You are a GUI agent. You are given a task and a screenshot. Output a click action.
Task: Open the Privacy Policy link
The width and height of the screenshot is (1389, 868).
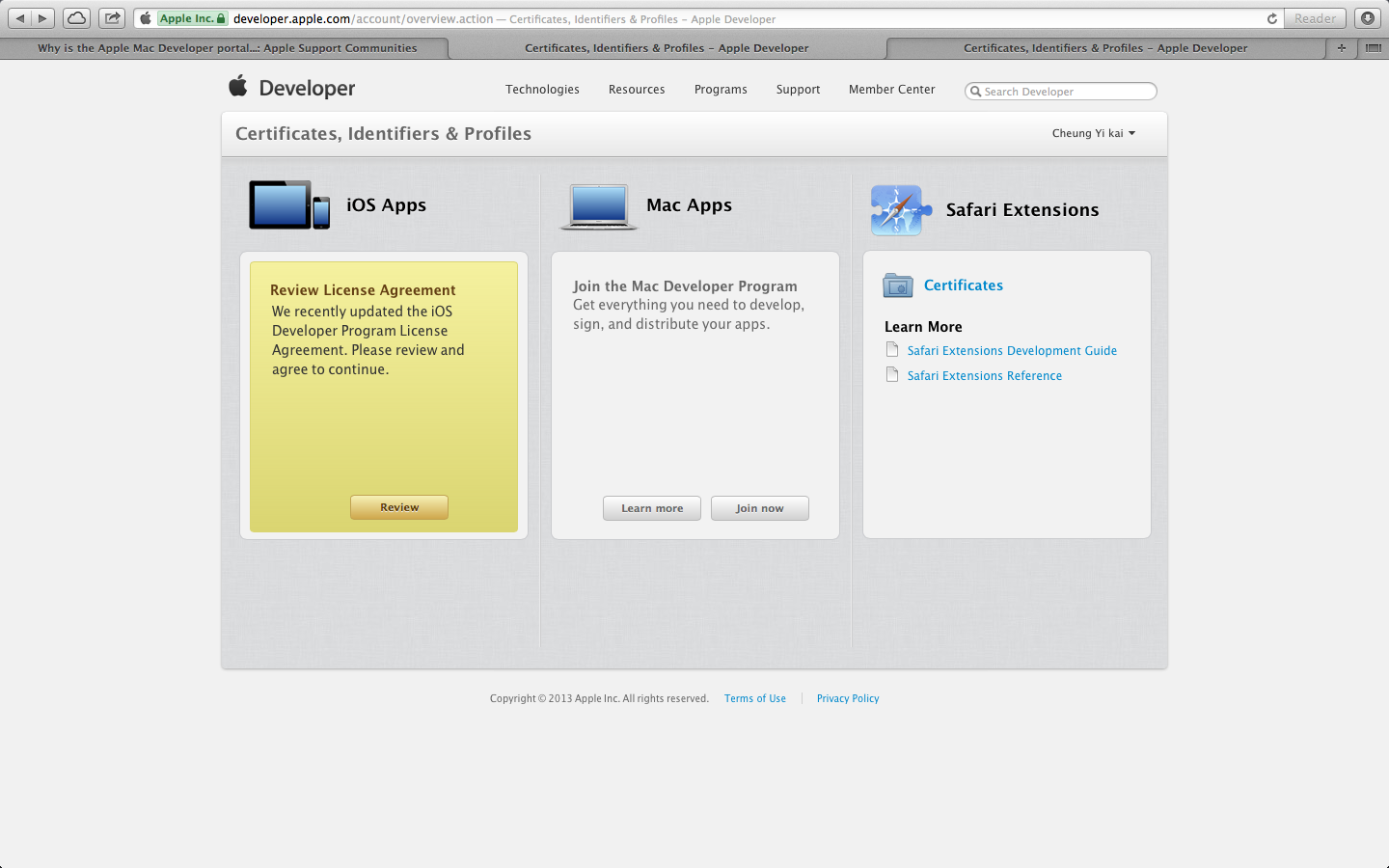(x=848, y=698)
